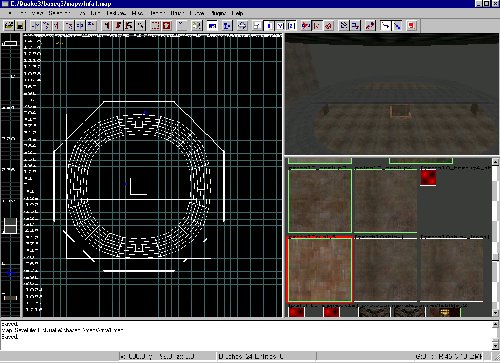Toggle the Z axis scale lock
The image size is (500, 363).
coord(291,26)
